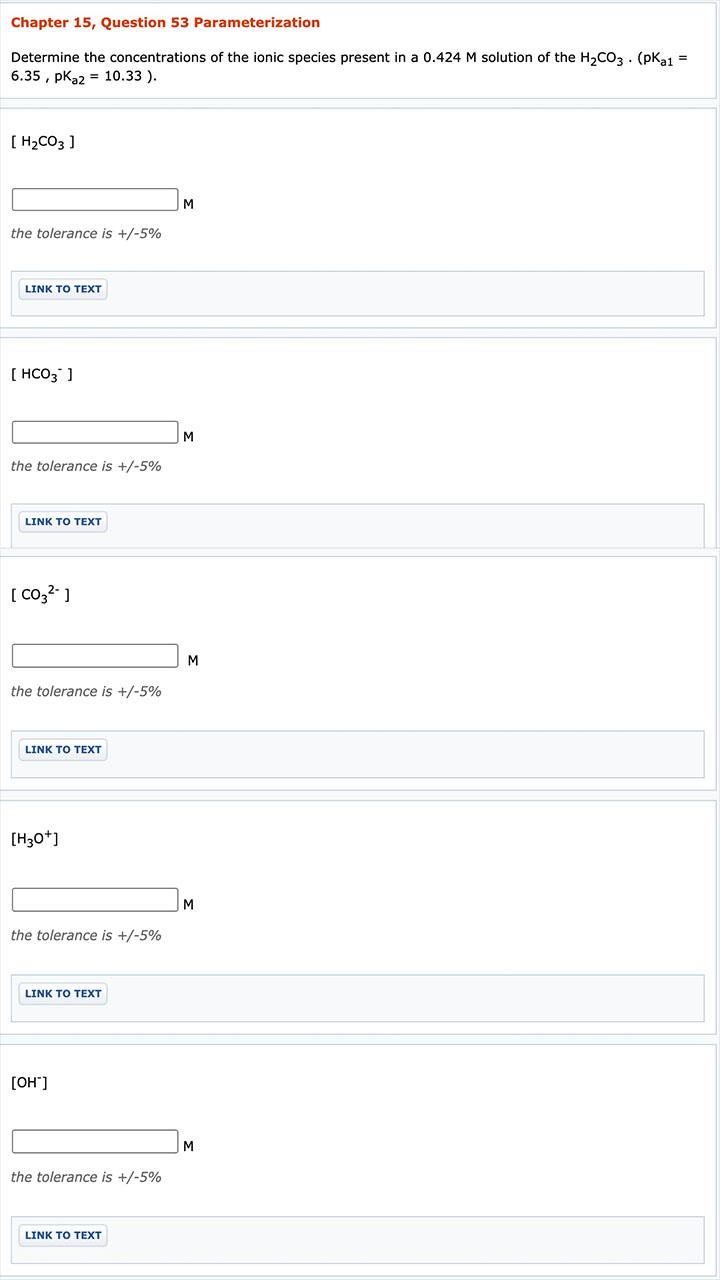Select the [CO3 2-] section heading label
The width and height of the screenshot is (720, 1280).
coord(40,594)
